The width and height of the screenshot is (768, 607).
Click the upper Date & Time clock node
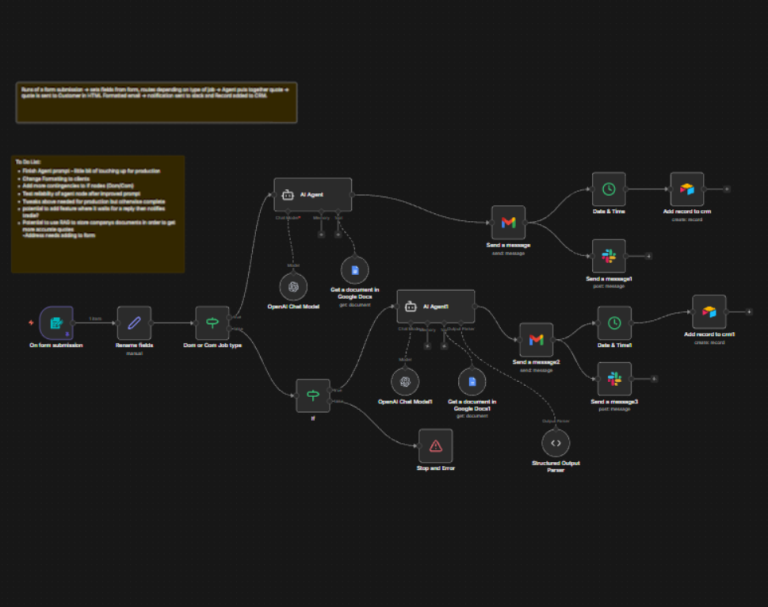608,189
